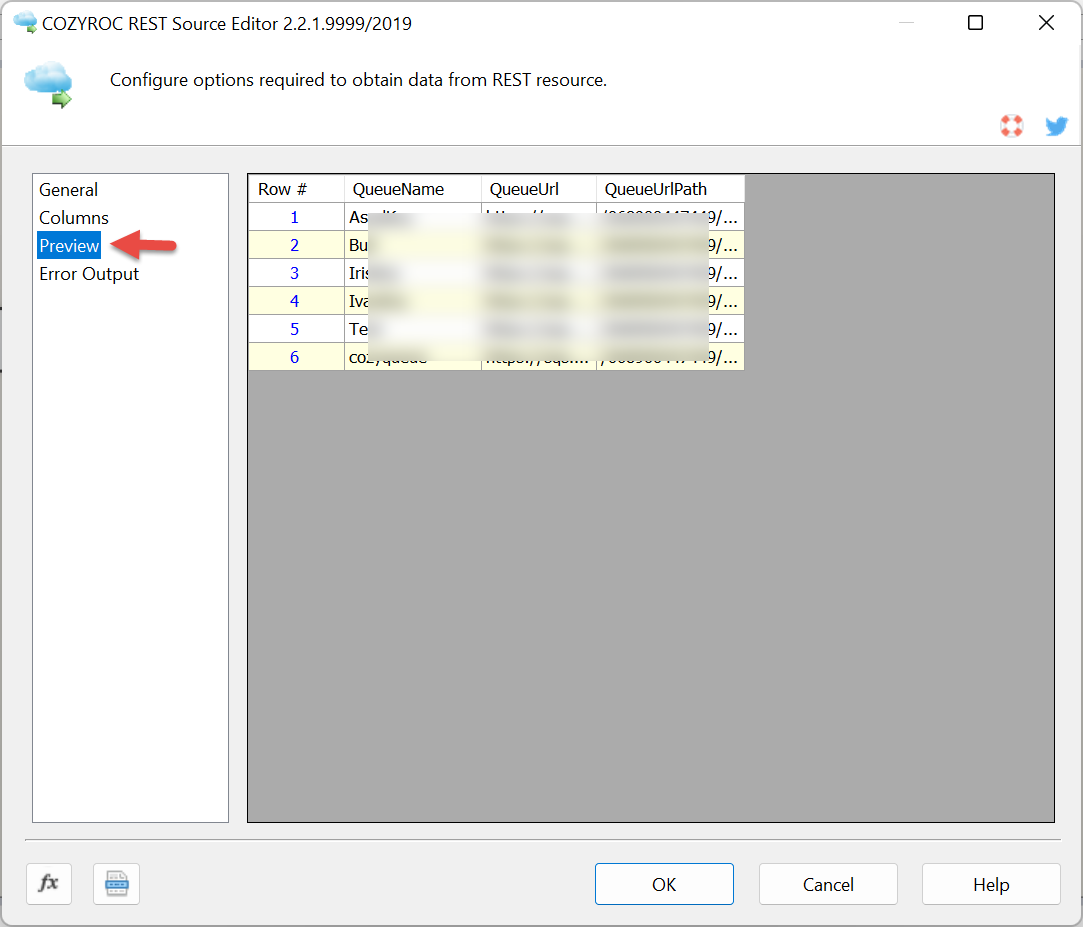Select row number 4 cell

(x=296, y=301)
